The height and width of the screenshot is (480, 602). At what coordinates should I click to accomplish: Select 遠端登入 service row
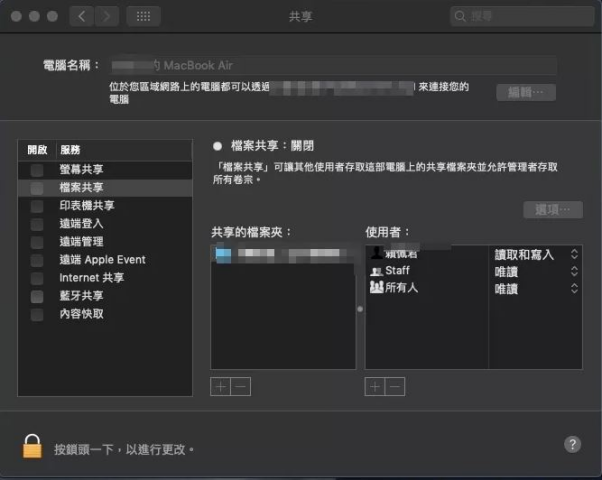tap(105, 224)
